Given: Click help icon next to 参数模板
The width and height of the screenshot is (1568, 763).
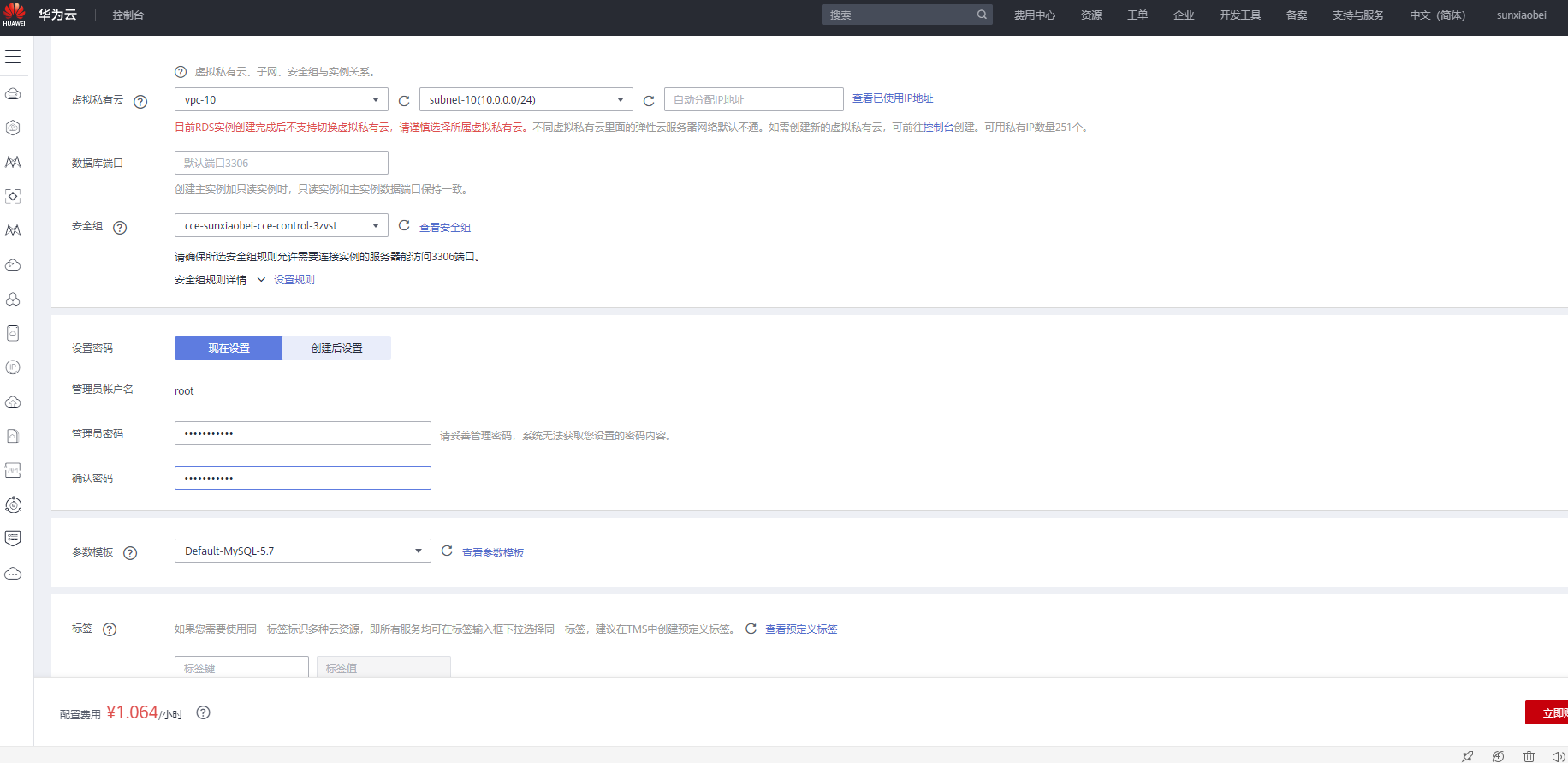Looking at the screenshot, I should (x=130, y=553).
